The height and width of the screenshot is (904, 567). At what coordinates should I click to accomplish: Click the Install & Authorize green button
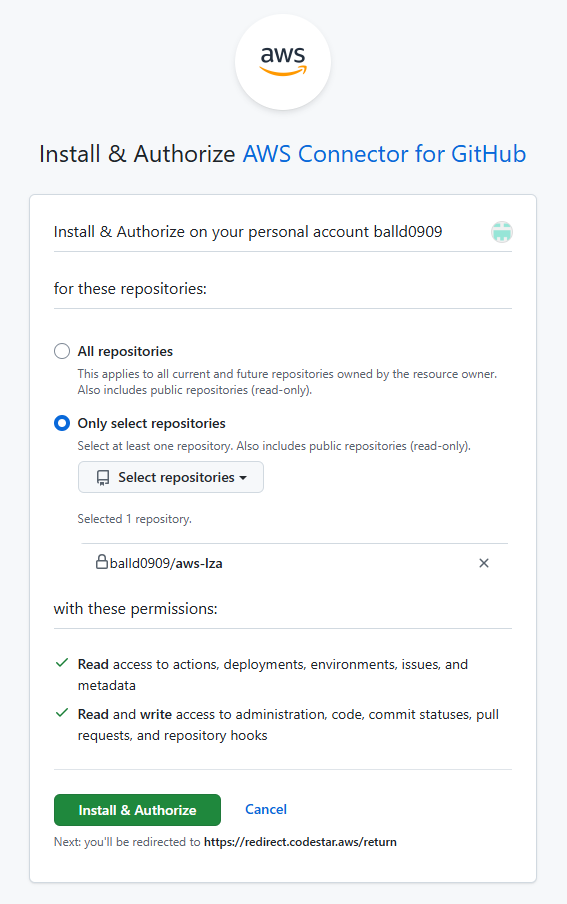[137, 810]
